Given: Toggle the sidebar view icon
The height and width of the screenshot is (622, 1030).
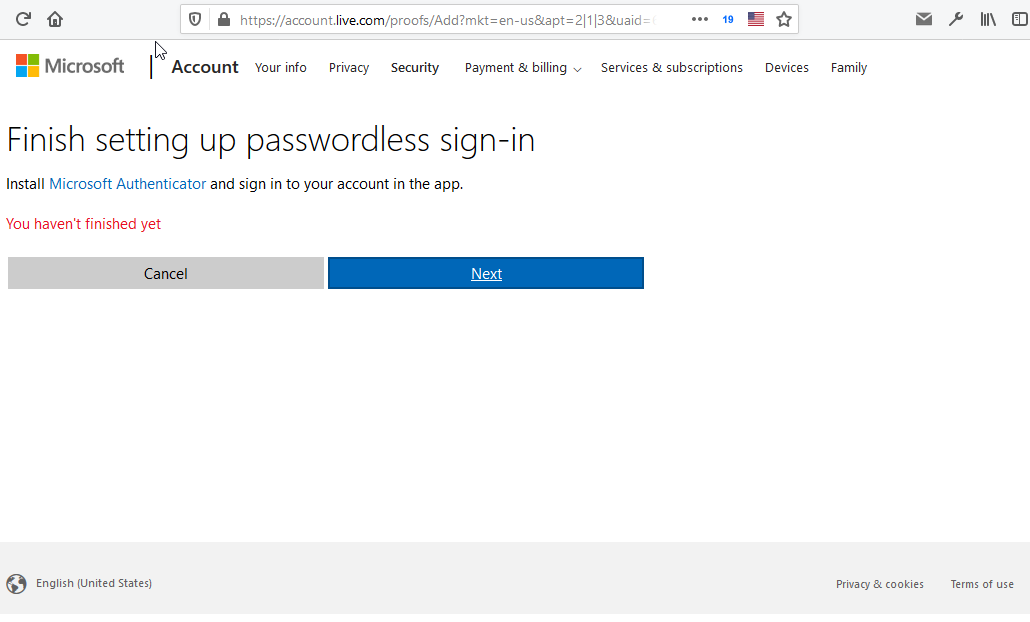Looking at the screenshot, I should tap(1019, 17).
